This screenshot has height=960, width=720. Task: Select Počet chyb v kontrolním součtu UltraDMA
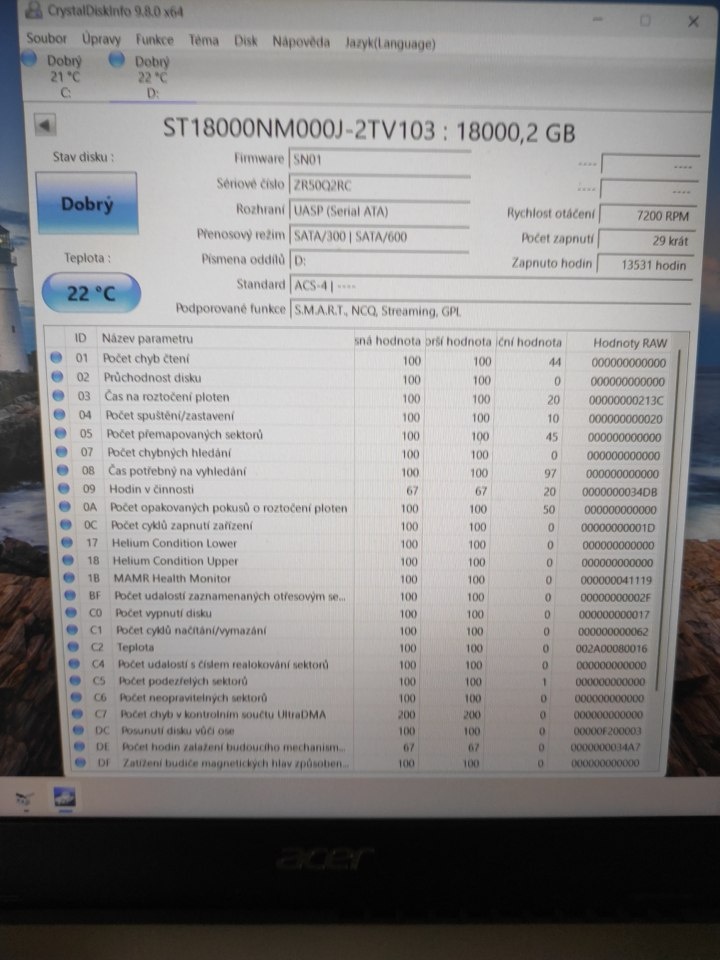click(x=223, y=714)
